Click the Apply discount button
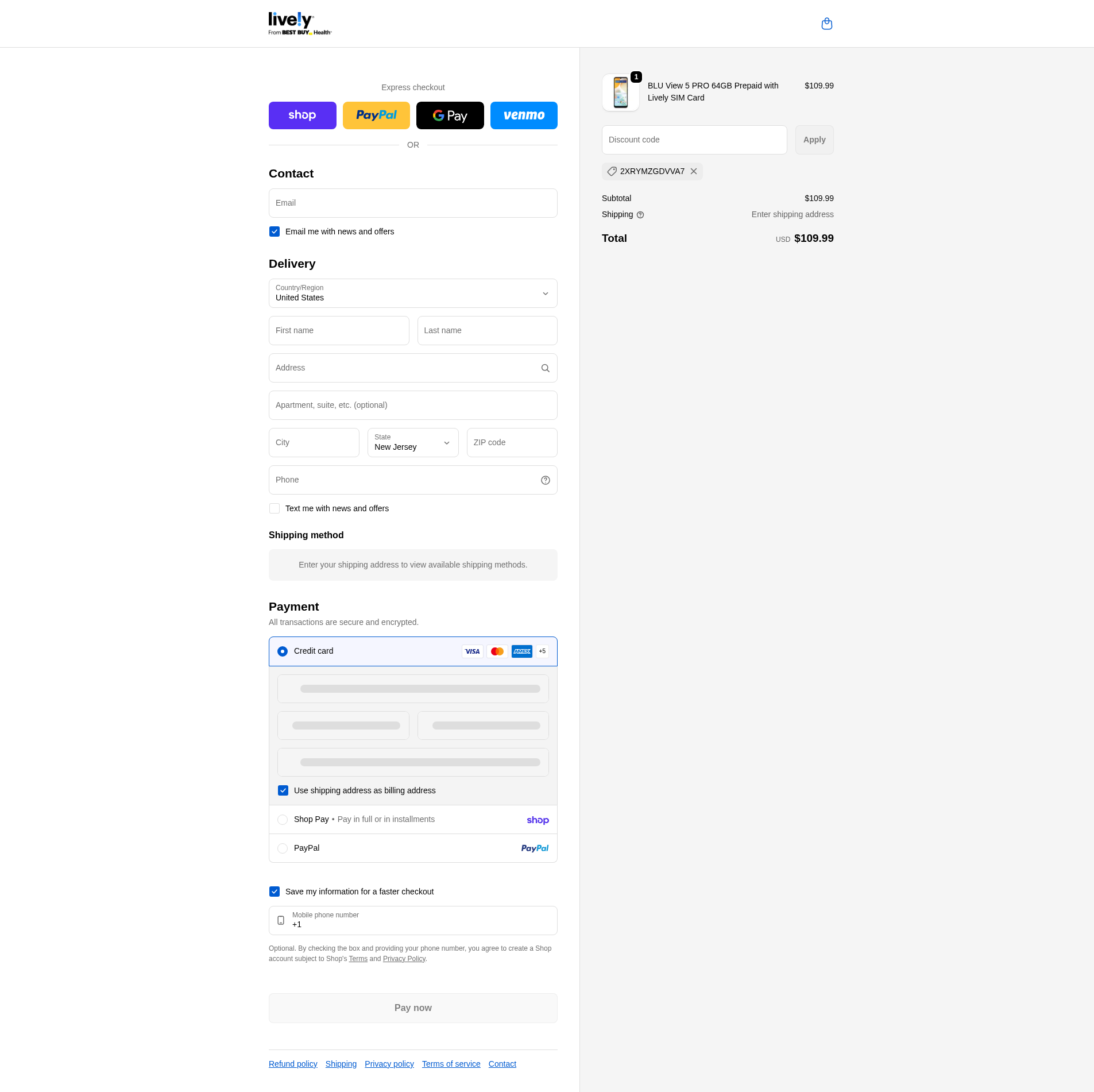This screenshot has height=1092, width=1094. click(814, 140)
